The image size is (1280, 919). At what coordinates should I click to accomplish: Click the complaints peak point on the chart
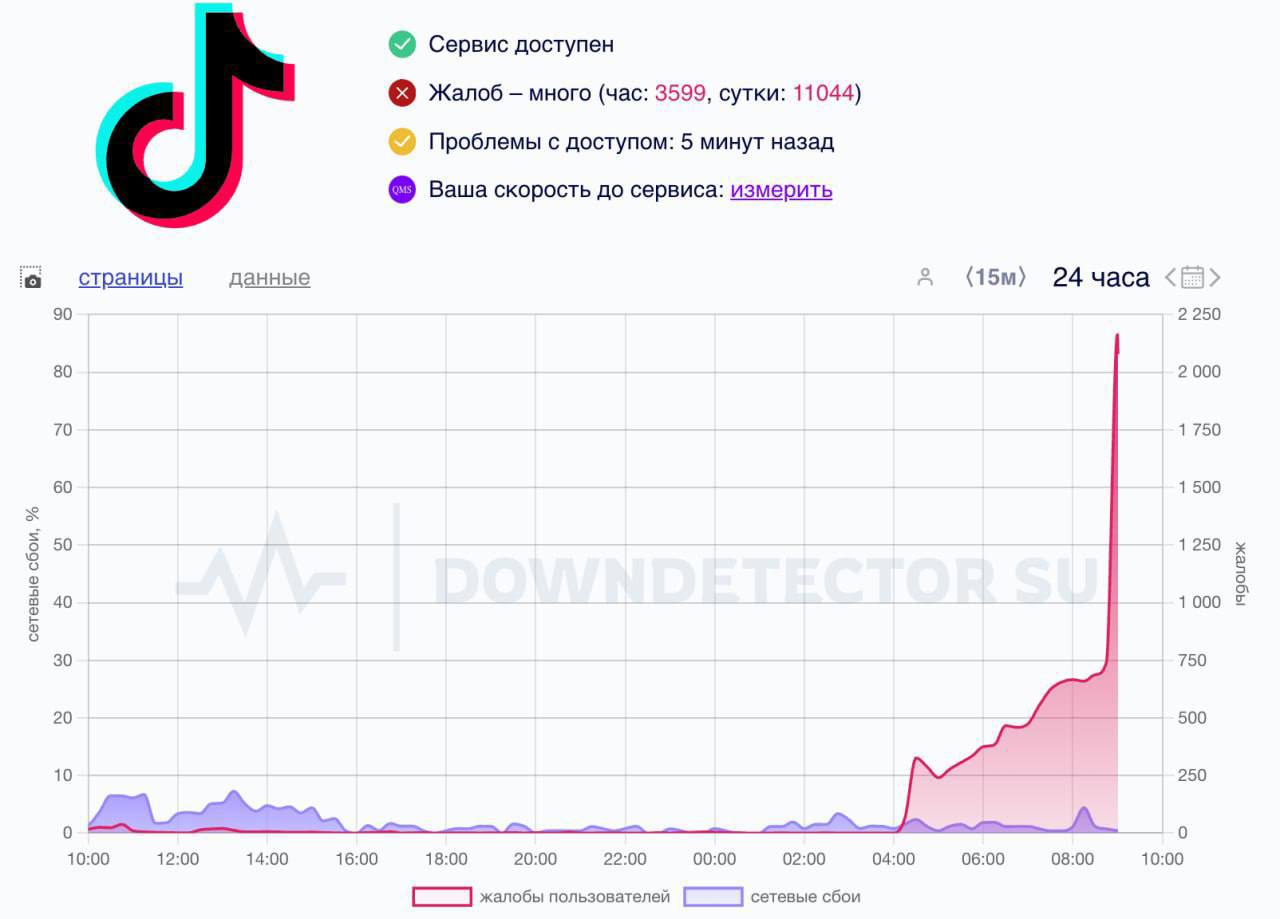(x=1117, y=336)
